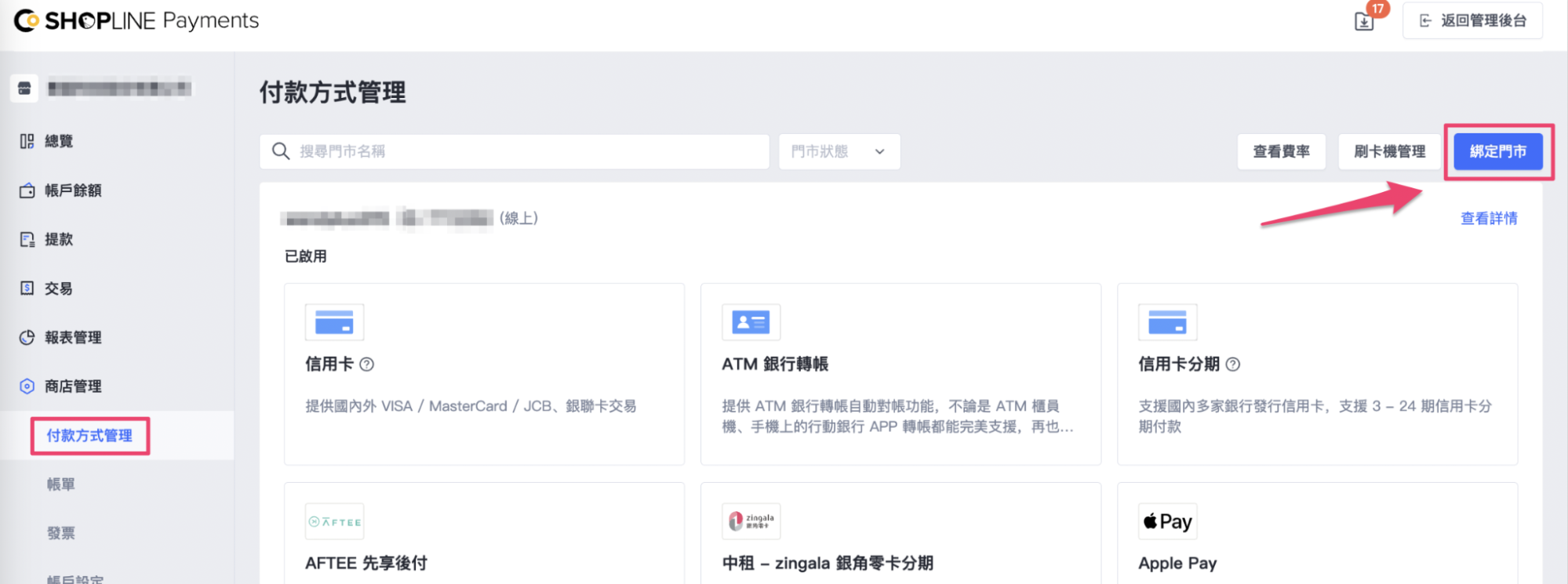1568x584 pixels.
Task: Click the blue 綁定門市 button
Action: point(1498,151)
